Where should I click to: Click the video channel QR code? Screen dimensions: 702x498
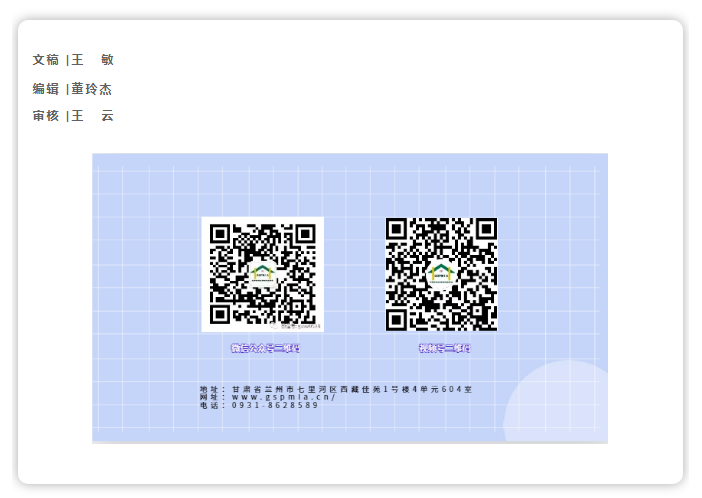click(441, 274)
